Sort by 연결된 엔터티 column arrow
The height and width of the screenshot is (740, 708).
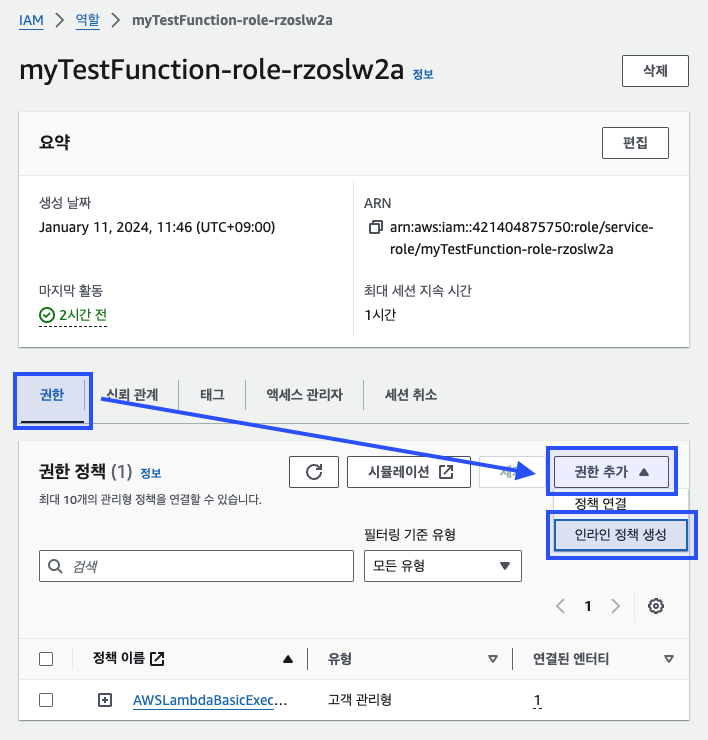[x=668, y=659]
